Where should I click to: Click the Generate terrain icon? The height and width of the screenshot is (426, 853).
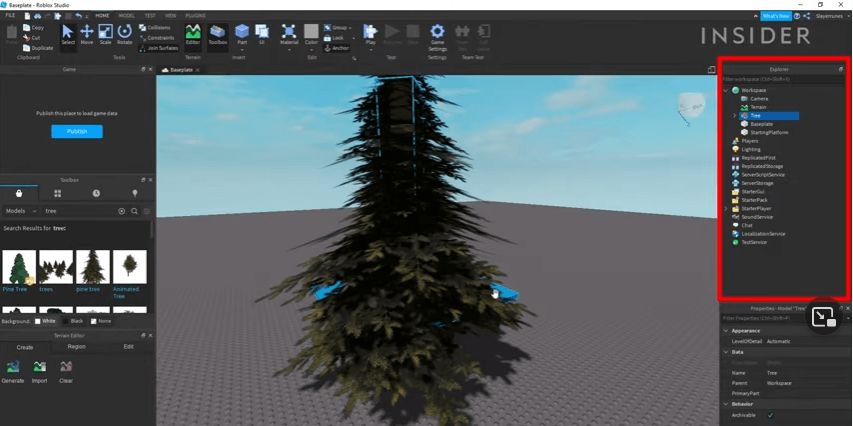[x=13, y=368]
